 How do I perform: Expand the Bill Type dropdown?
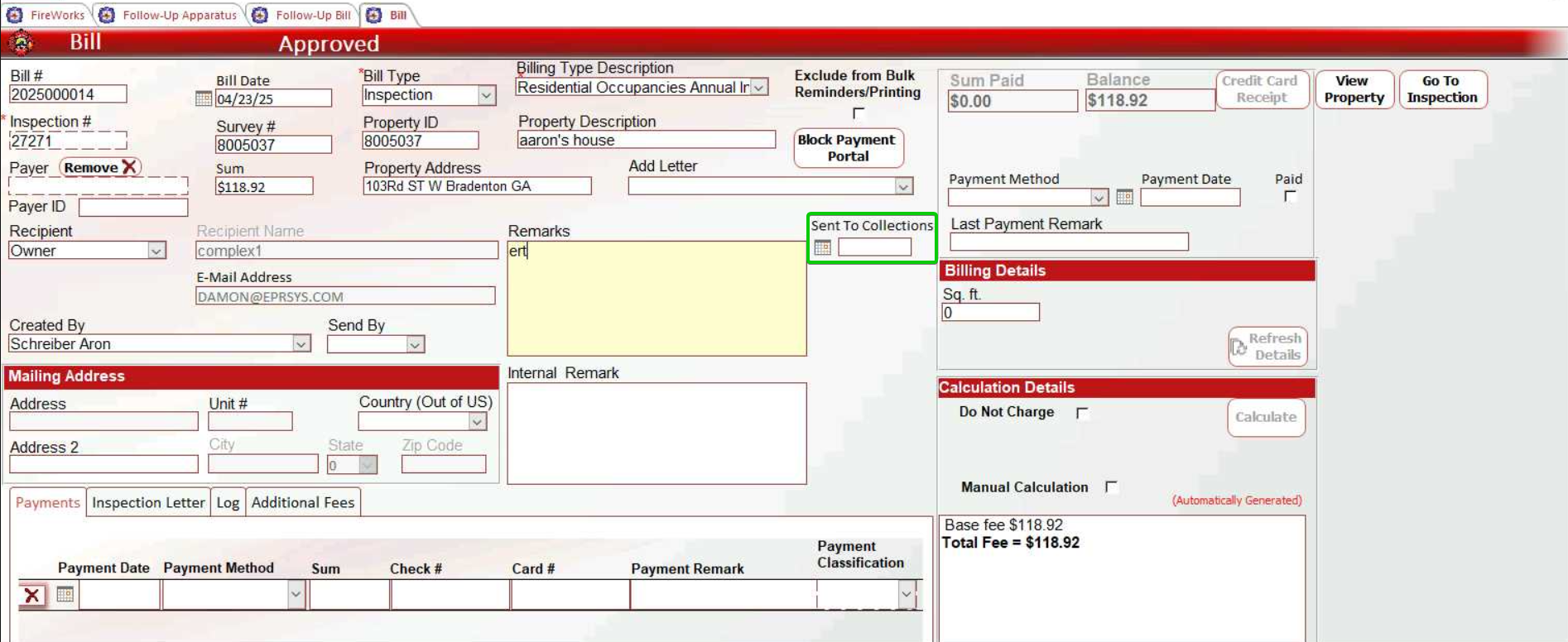click(486, 96)
